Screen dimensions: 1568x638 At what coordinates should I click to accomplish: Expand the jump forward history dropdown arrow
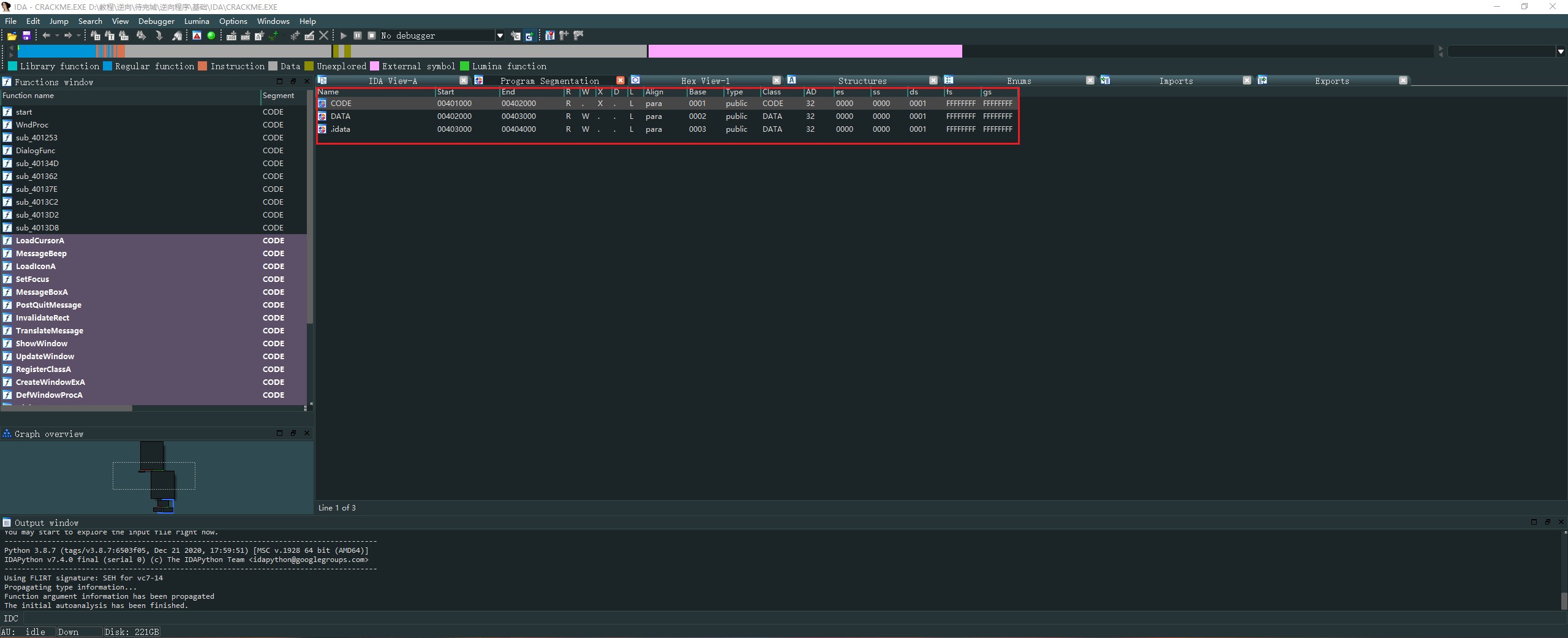pos(78,36)
